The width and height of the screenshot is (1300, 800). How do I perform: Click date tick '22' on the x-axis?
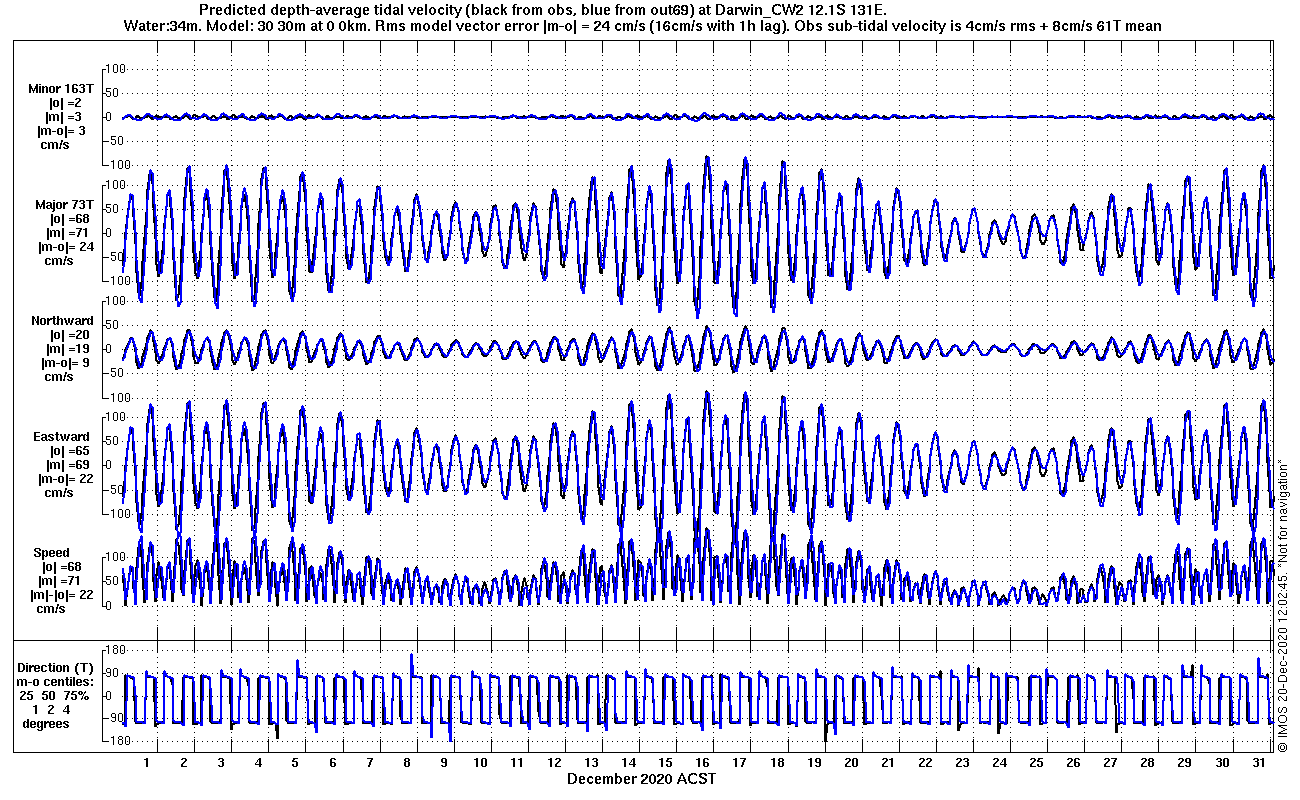[x=925, y=763]
